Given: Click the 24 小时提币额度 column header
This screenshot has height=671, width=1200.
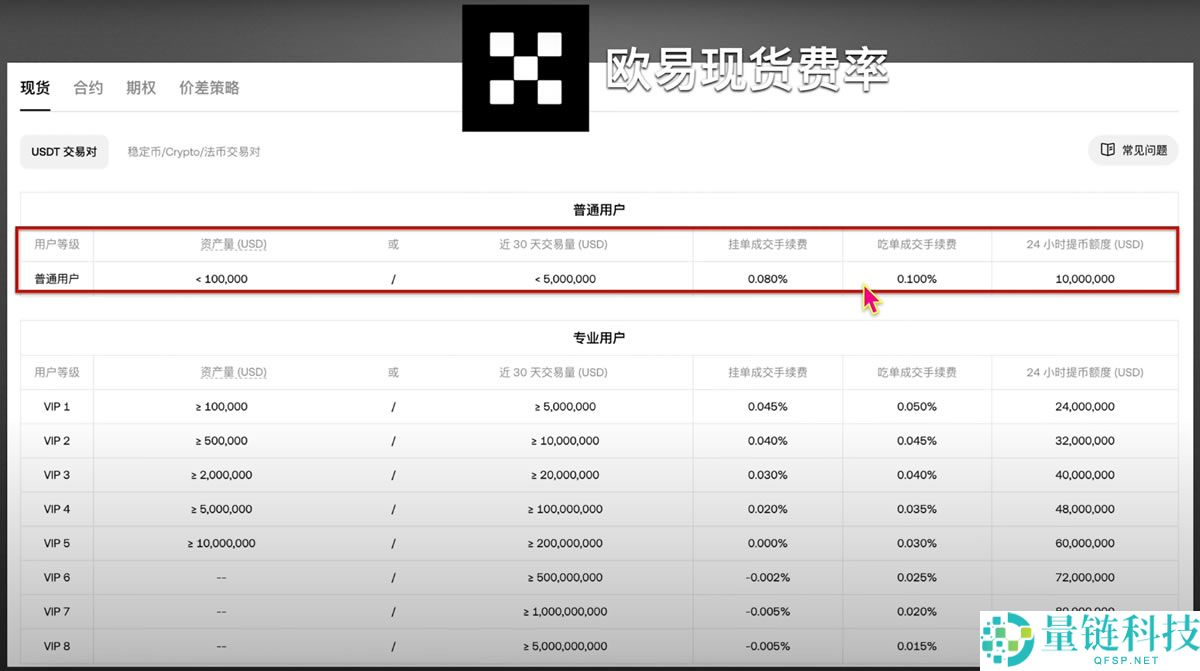Looking at the screenshot, I should [1084, 244].
